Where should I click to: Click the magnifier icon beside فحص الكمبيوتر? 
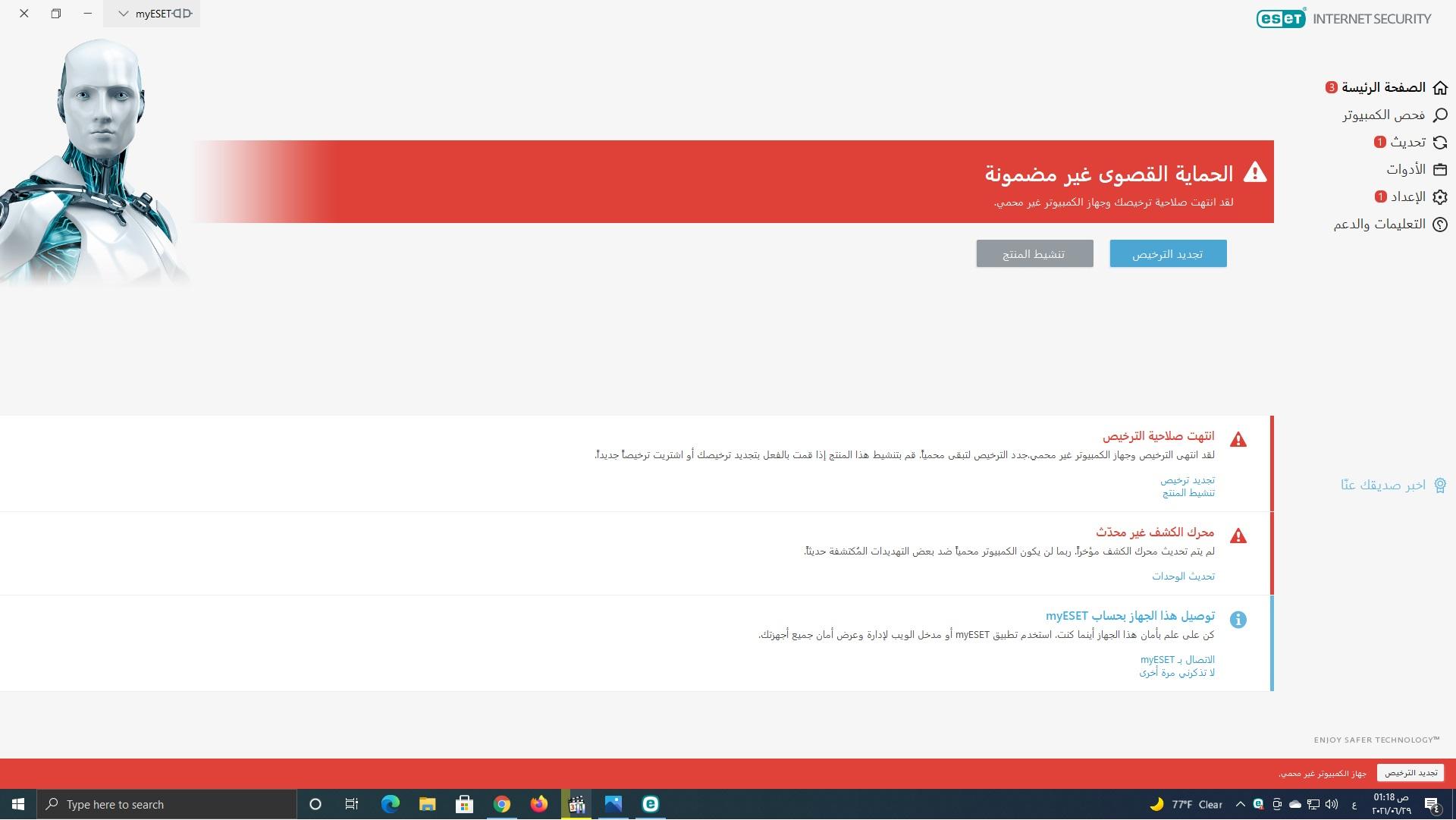[1440, 115]
